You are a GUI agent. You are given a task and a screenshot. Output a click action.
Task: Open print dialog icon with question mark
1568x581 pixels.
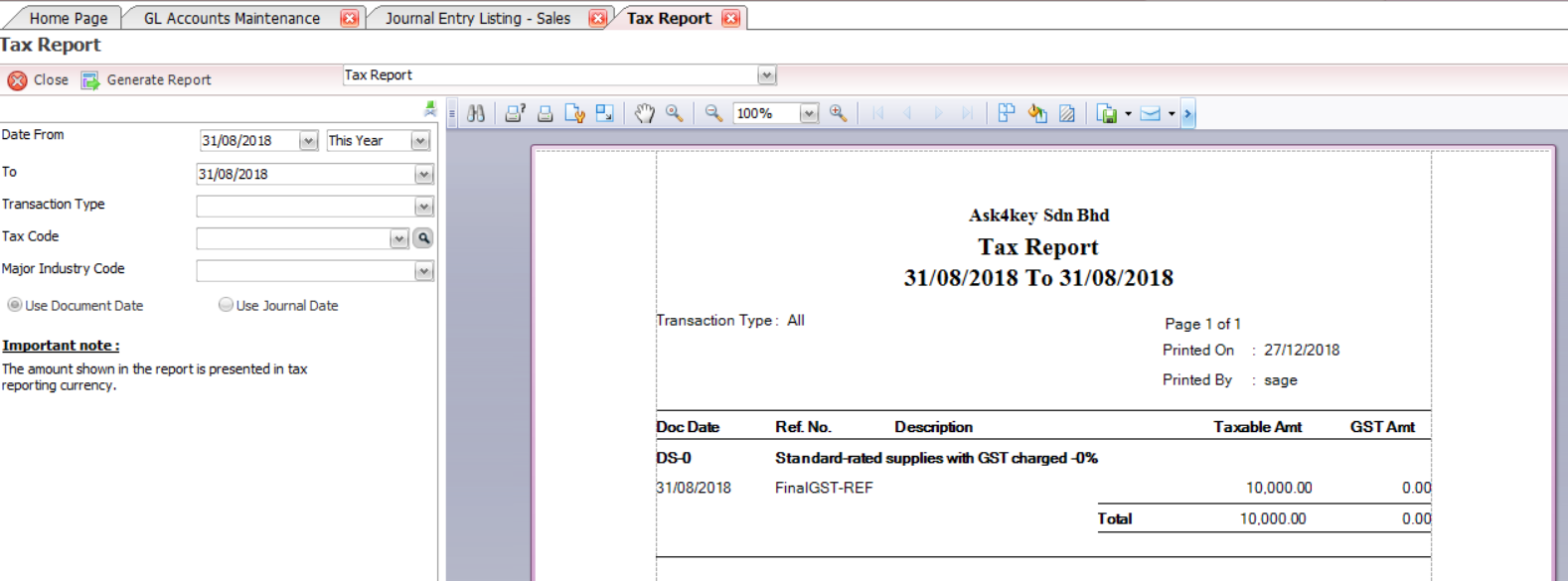pos(515,113)
